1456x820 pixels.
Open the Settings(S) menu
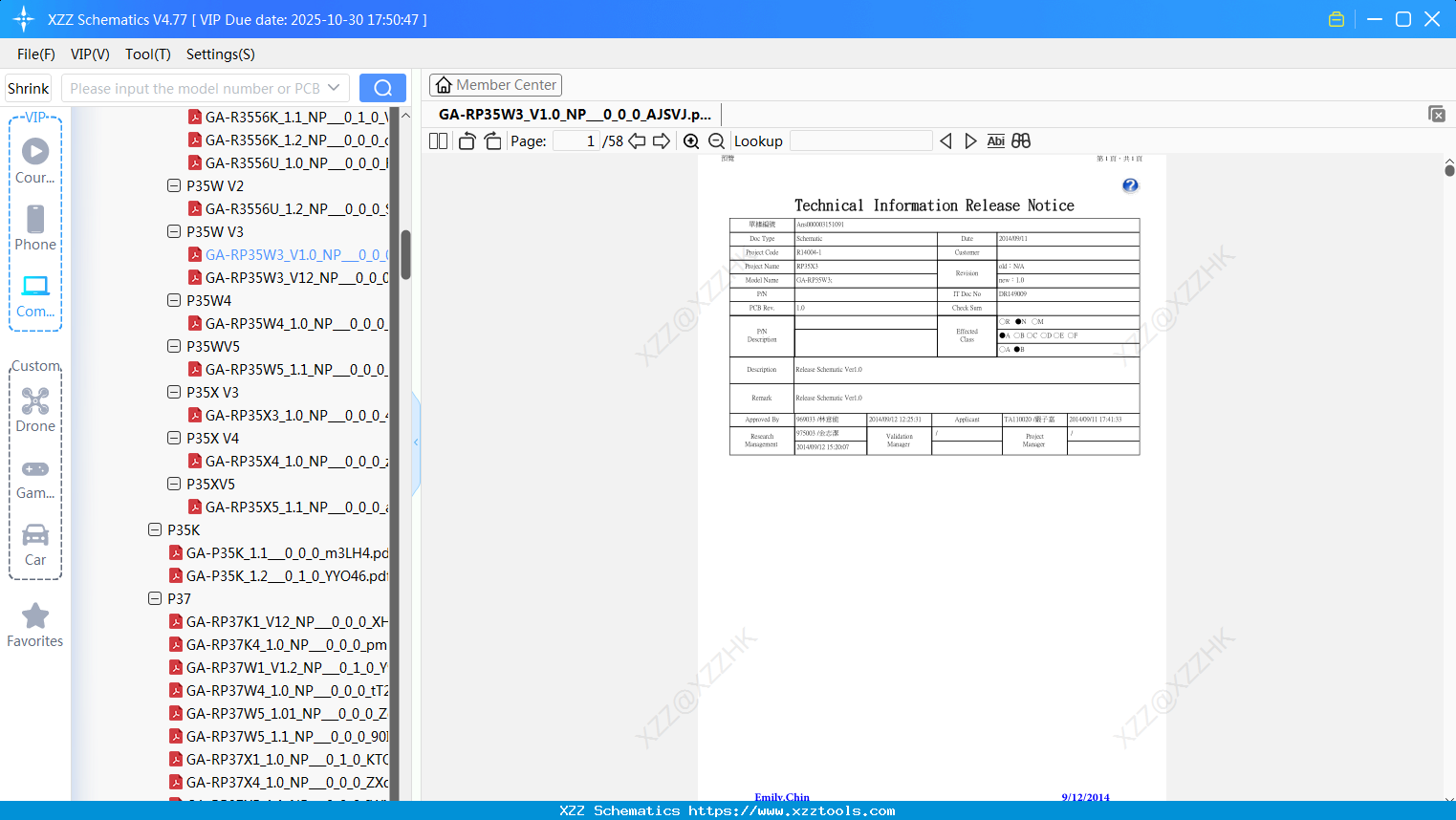coord(220,54)
